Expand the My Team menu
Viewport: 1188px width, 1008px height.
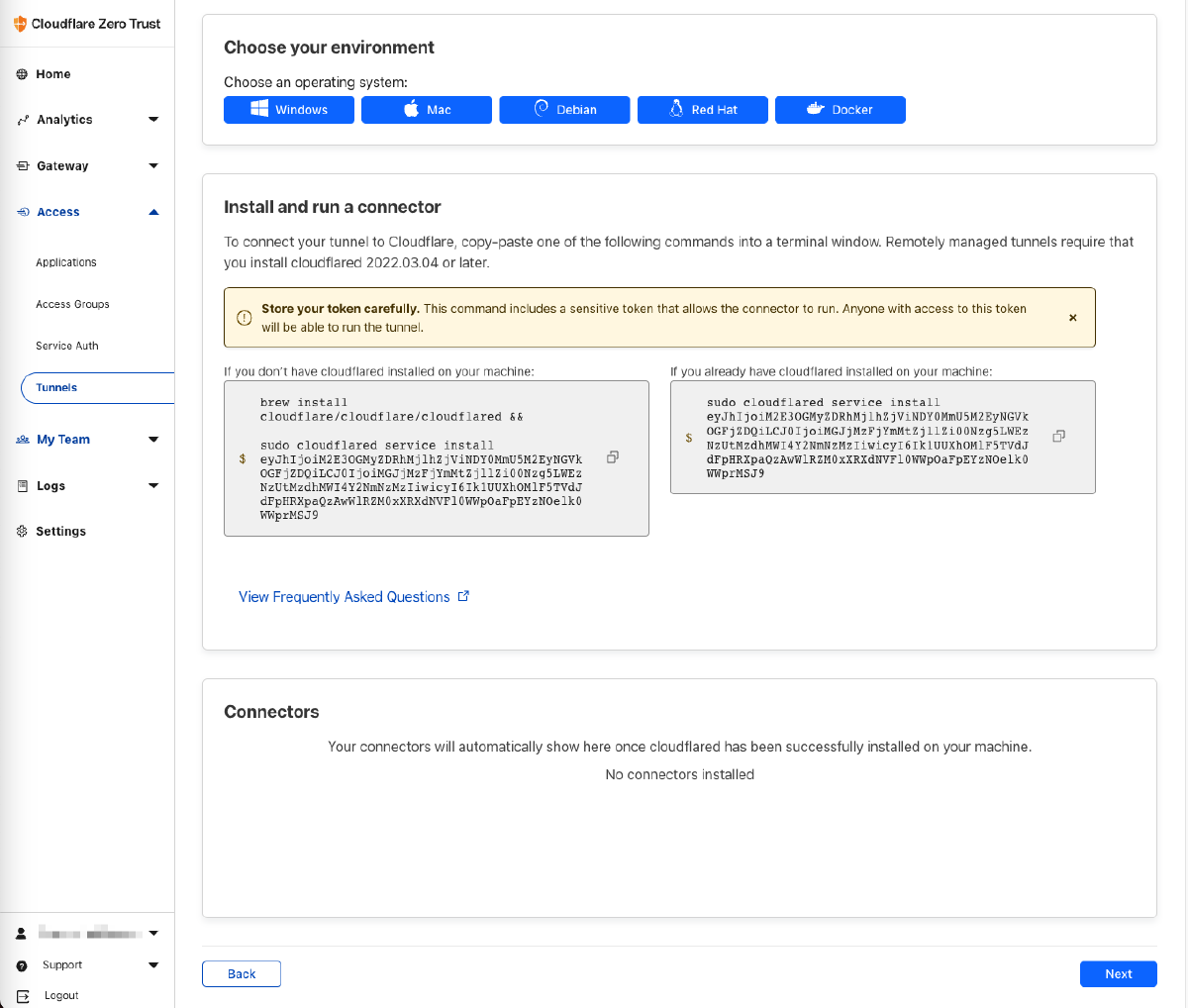click(x=153, y=440)
